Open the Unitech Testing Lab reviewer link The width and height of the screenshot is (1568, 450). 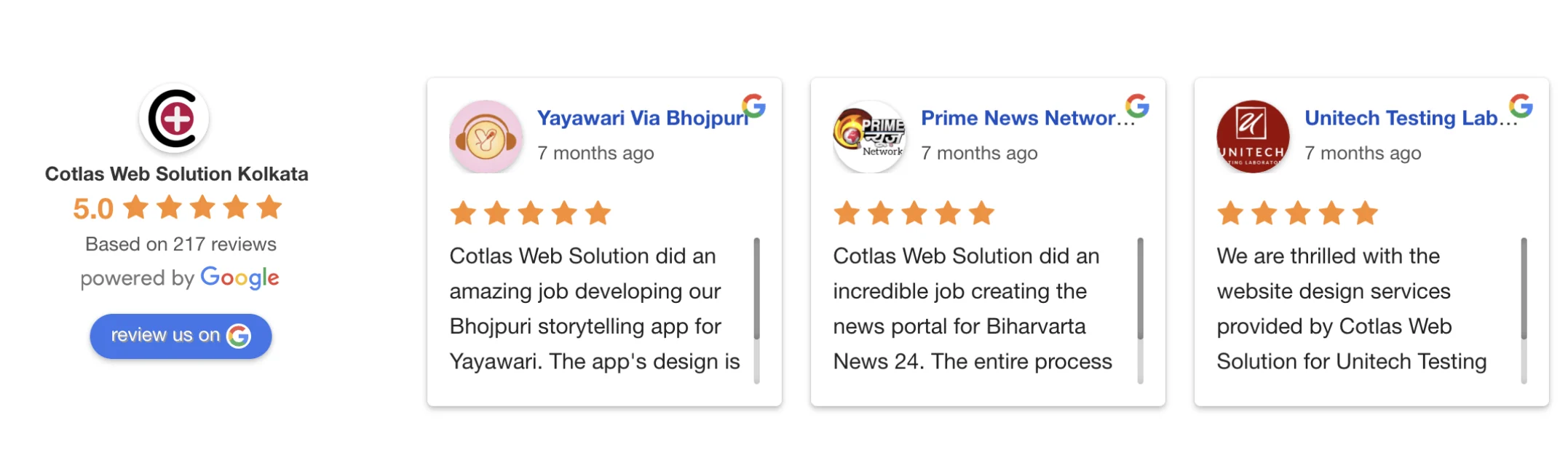pyautogui.click(x=1411, y=118)
